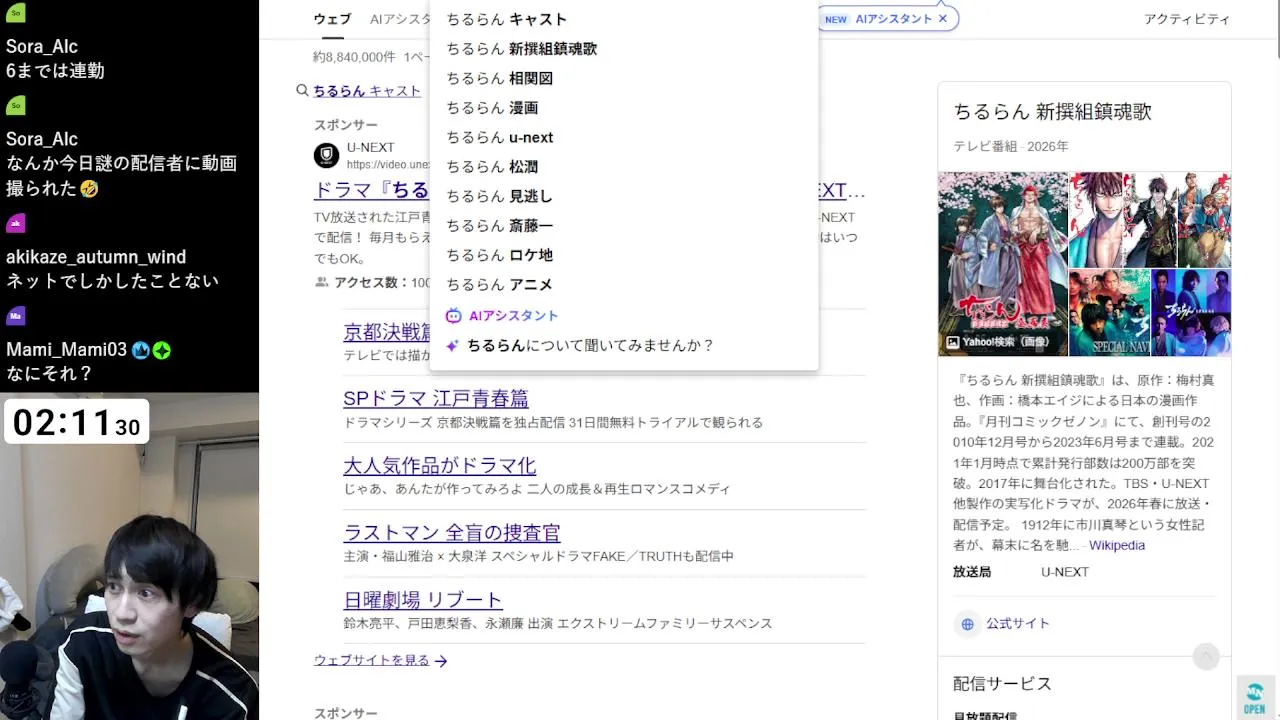Click the magnifier icon beside ちるらん キャスト
Viewport: 1280px width, 720px height.
302,90
